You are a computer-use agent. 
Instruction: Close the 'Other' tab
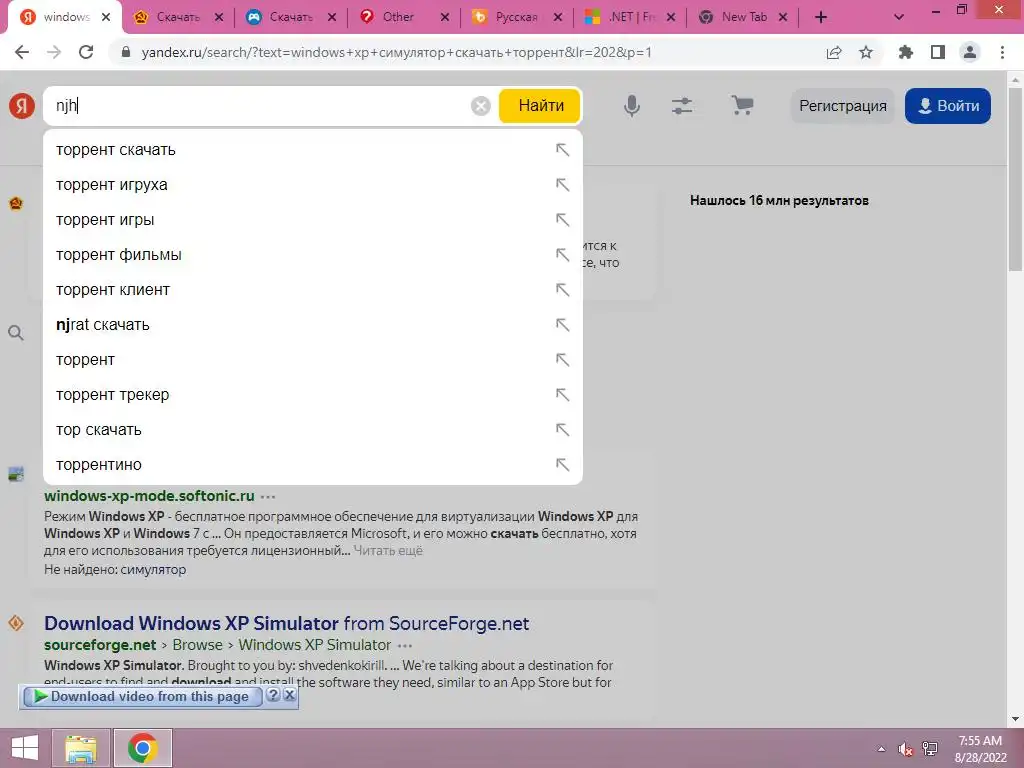tap(445, 18)
